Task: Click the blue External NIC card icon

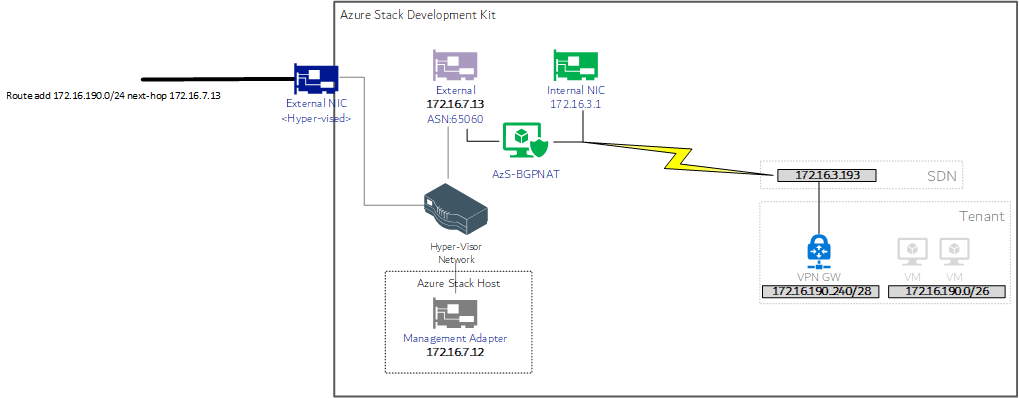Action: pos(316,80)
